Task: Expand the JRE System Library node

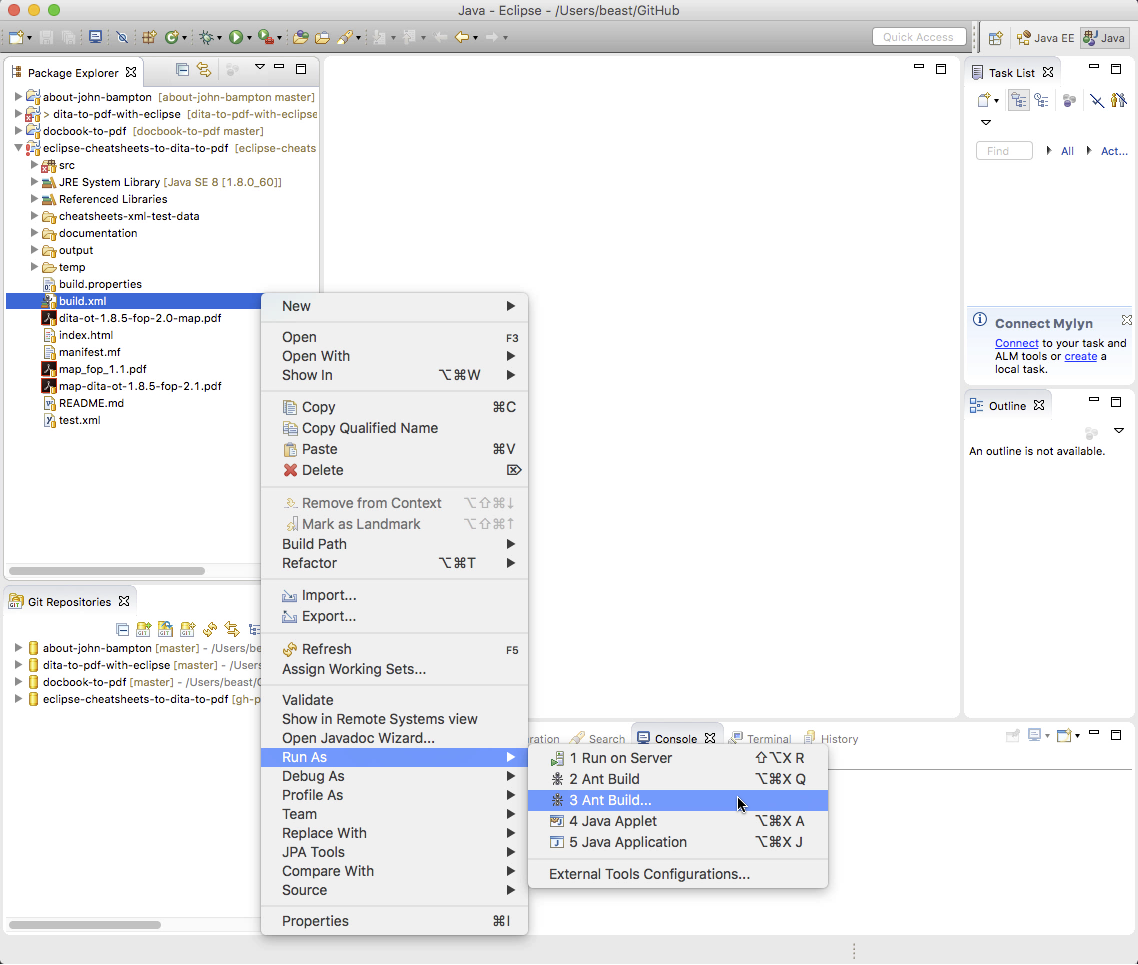Action: point(34,182)
